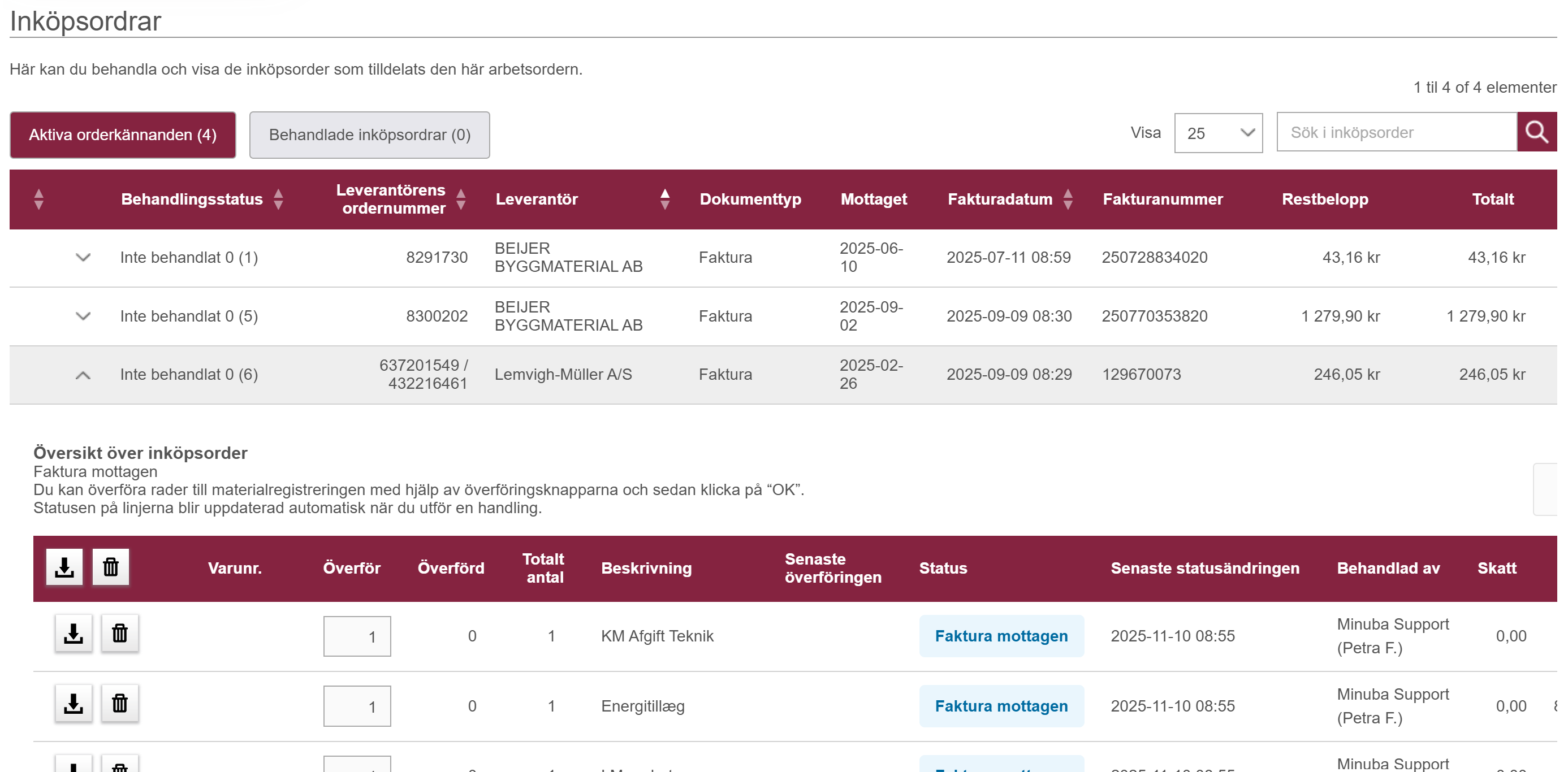
Task: Click delete-all trash icon in table header
Action: tap(110, 567)
